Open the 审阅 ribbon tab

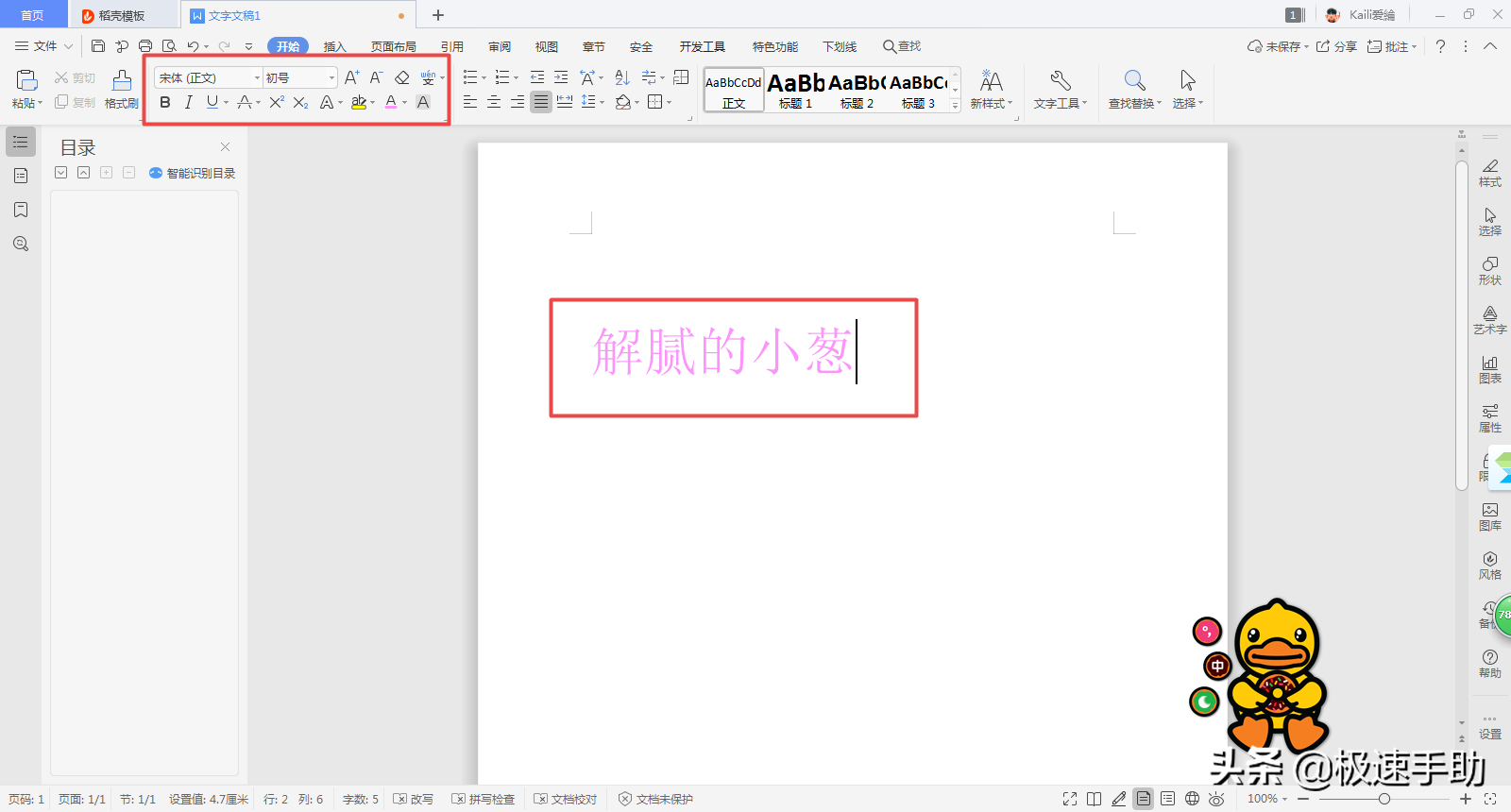click(500, 46)
